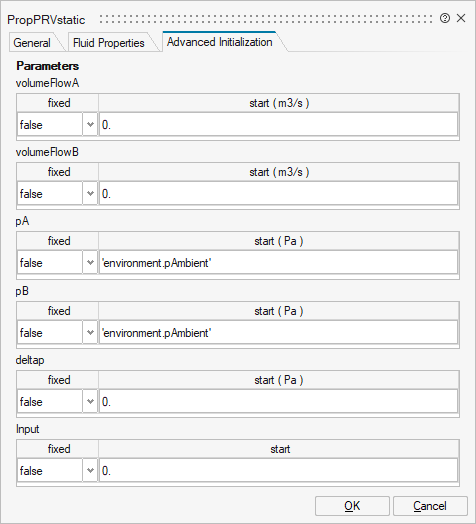
Task: Grab the dotted title bar grip
Action: (266, 19)
